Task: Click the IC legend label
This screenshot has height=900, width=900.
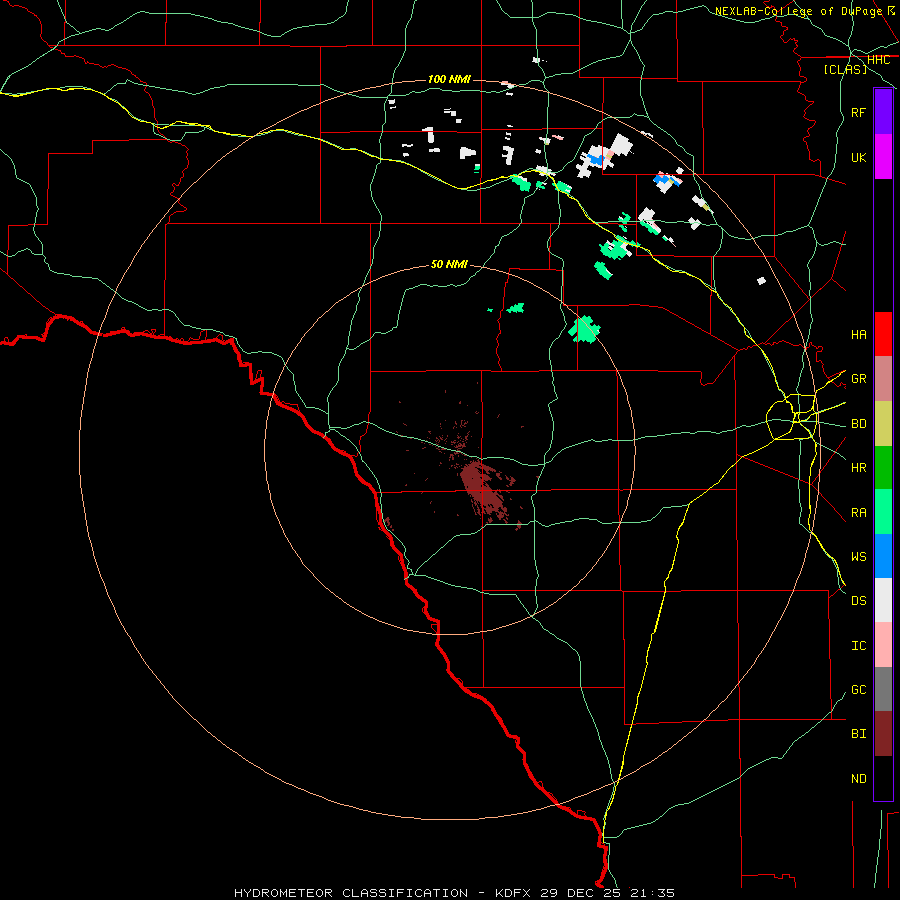Action: point(858,646)
